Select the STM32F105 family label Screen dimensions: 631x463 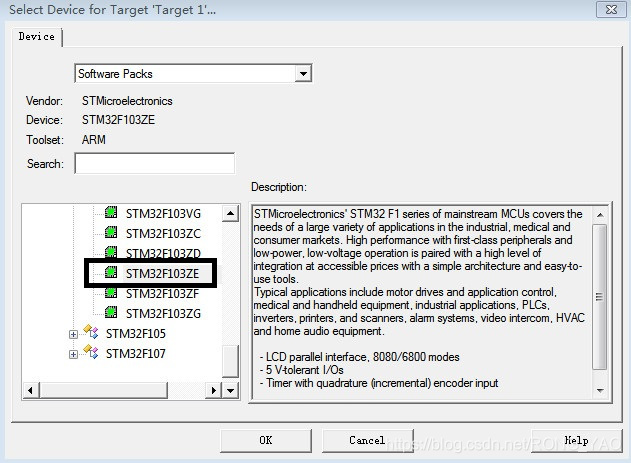tap(136, 334)
